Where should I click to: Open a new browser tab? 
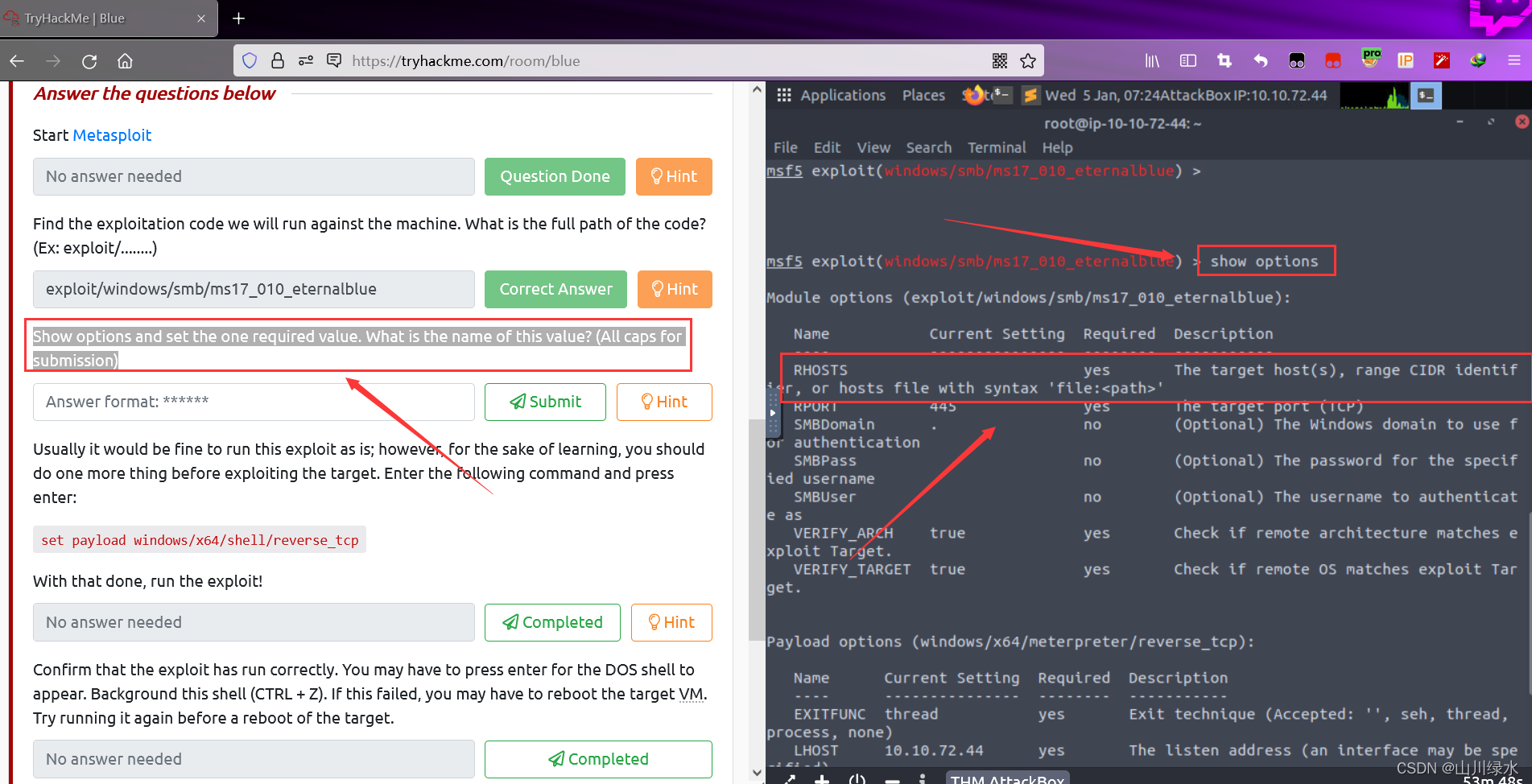(238, 18)
